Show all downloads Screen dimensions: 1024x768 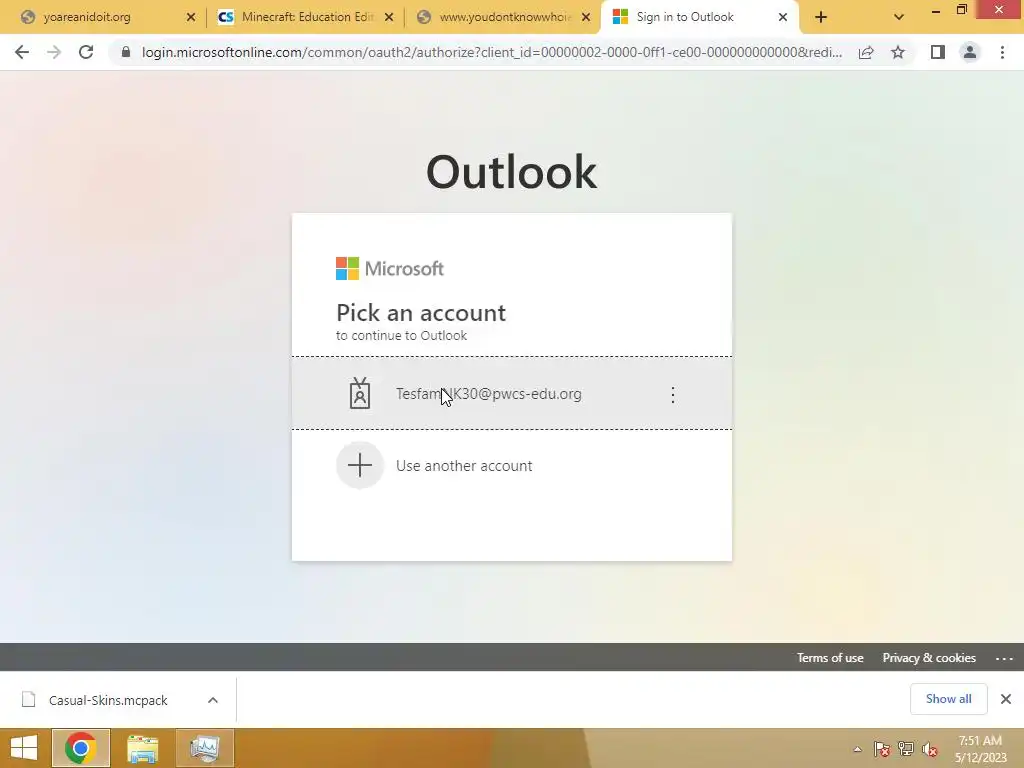pos(948,699)
